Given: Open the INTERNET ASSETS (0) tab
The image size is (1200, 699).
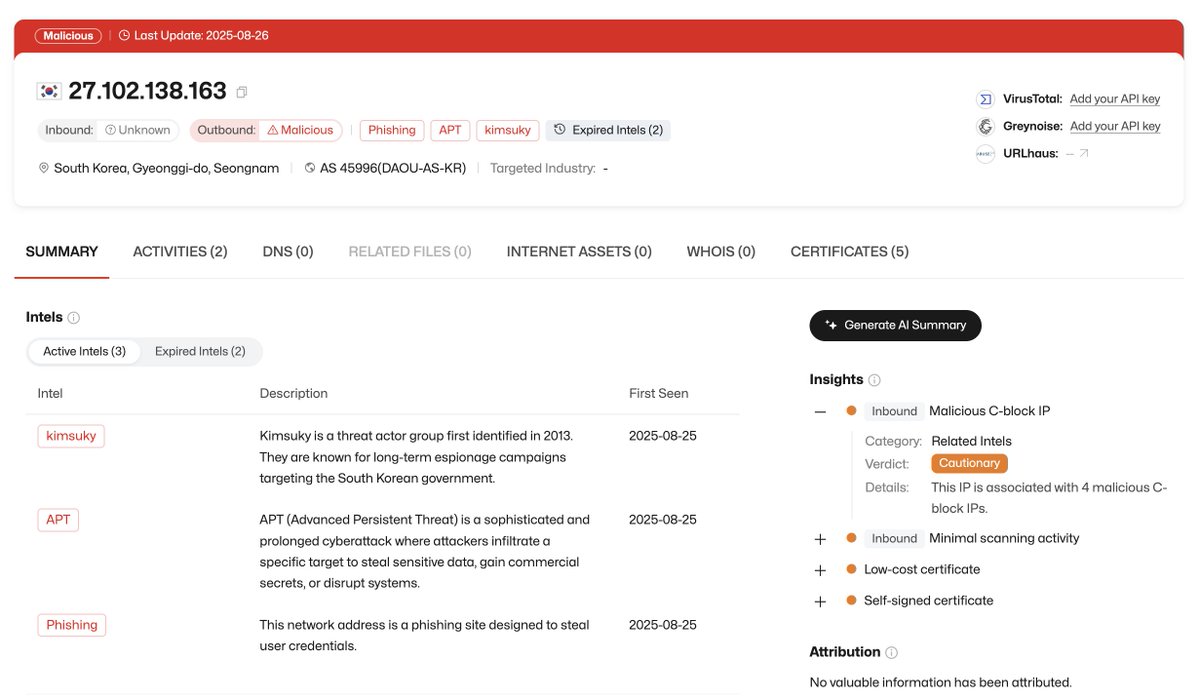Looking at the screenshot, I should pos(579,252).
